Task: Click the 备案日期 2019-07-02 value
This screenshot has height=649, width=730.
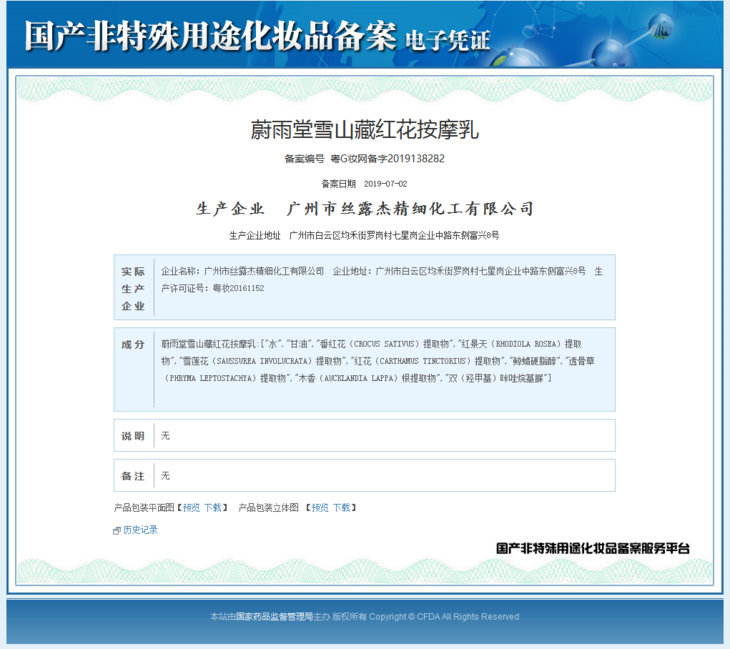Action: (385, 184)
